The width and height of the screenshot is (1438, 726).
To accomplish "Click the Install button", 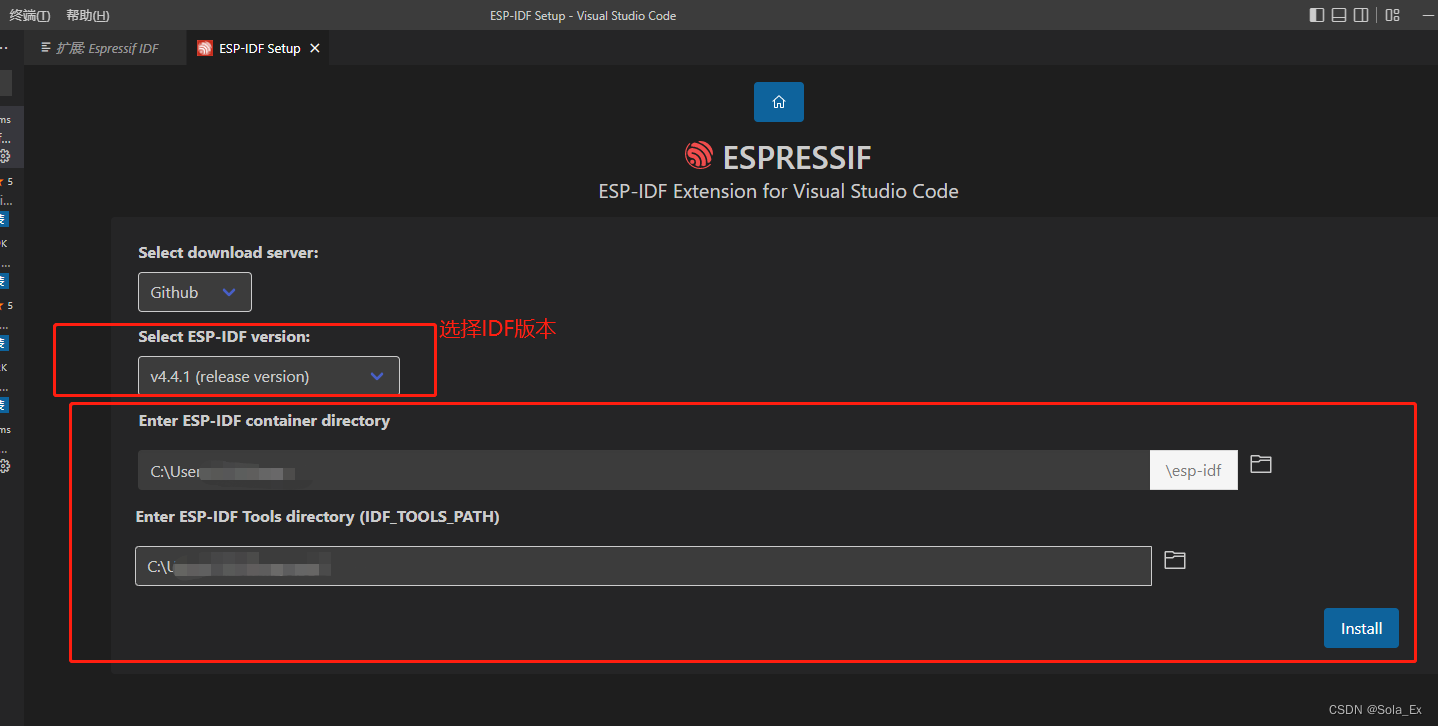I will (1361, 628).
